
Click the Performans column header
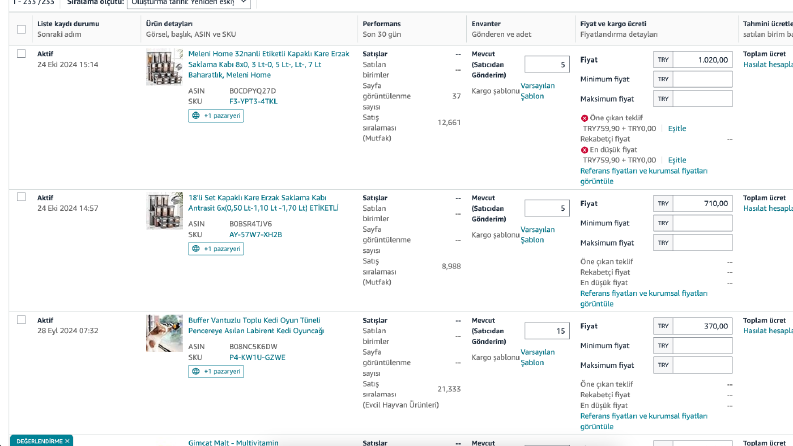pos(381,24)
